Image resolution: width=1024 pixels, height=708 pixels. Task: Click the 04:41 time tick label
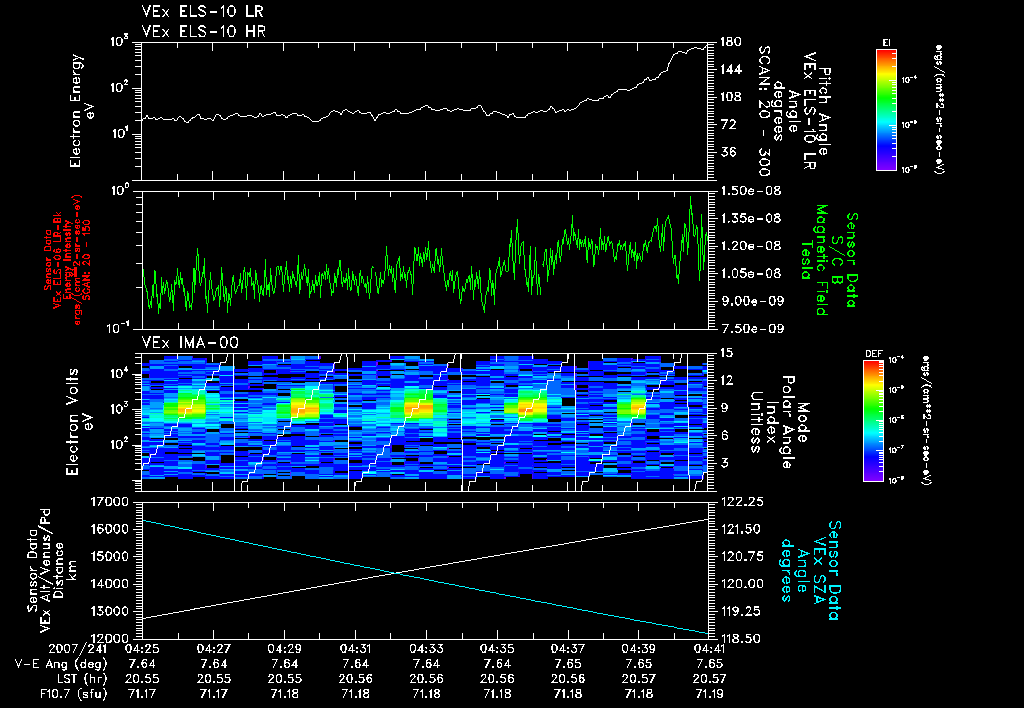[709, 649]
